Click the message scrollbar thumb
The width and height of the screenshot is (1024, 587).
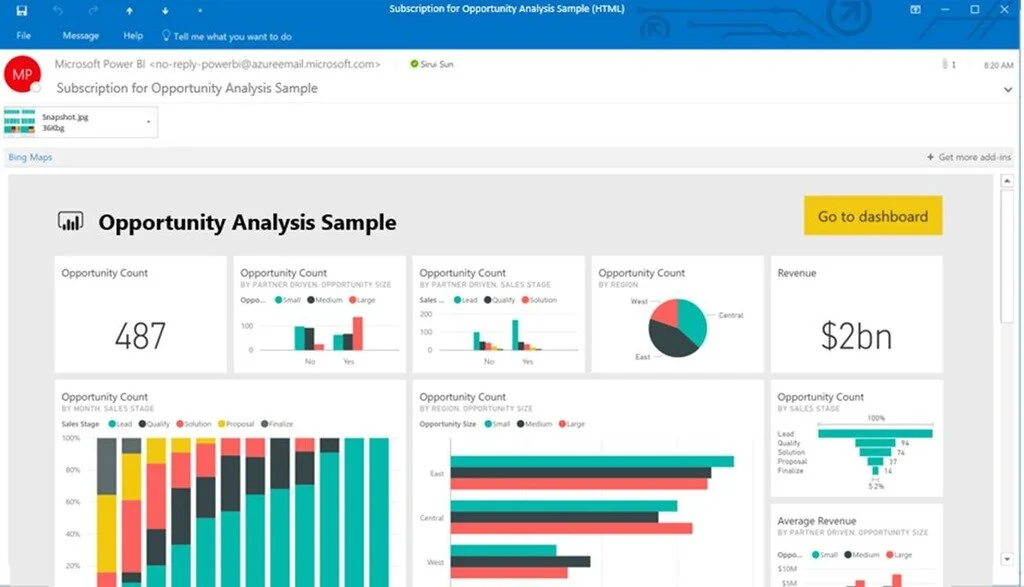click(1007, 255)
